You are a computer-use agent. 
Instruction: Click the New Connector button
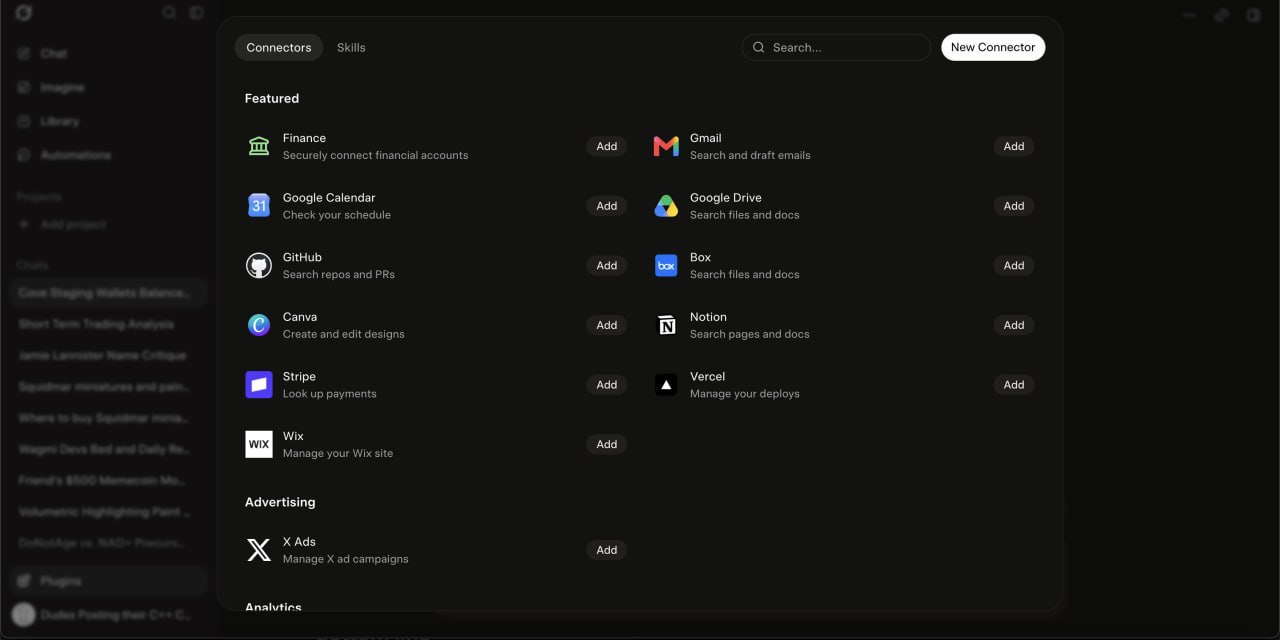click(x=993, y=47)
